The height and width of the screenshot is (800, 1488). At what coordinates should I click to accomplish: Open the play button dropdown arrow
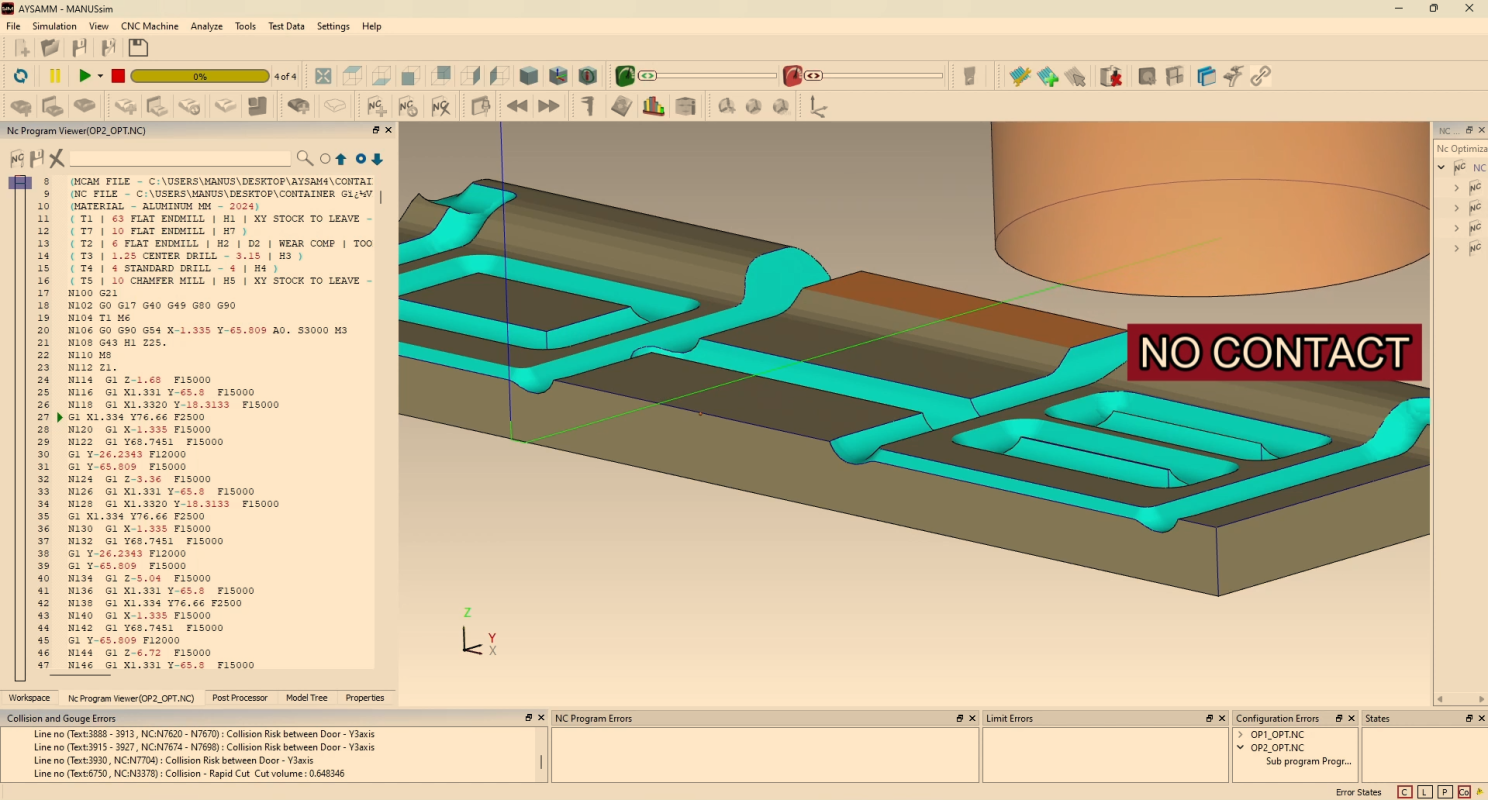(x=100, y=76)
